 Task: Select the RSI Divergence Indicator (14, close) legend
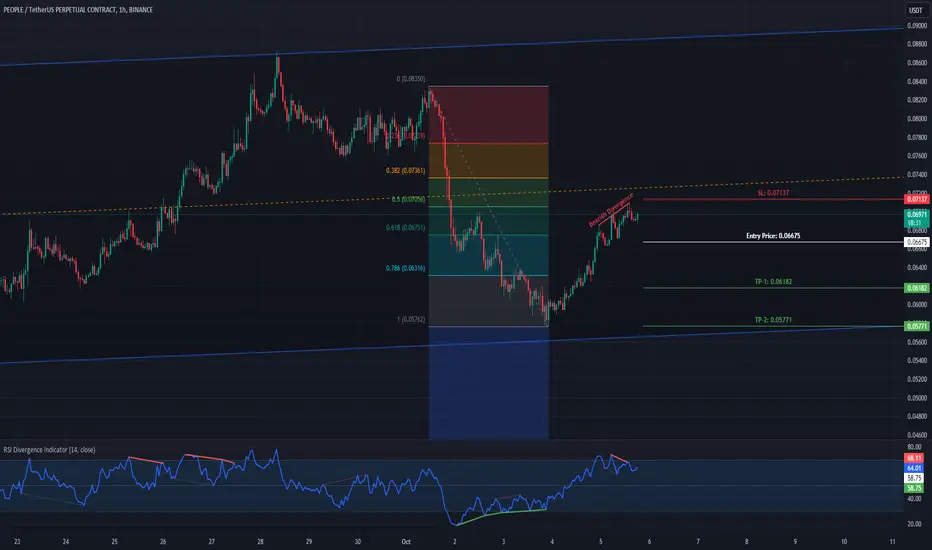[49, 450]
